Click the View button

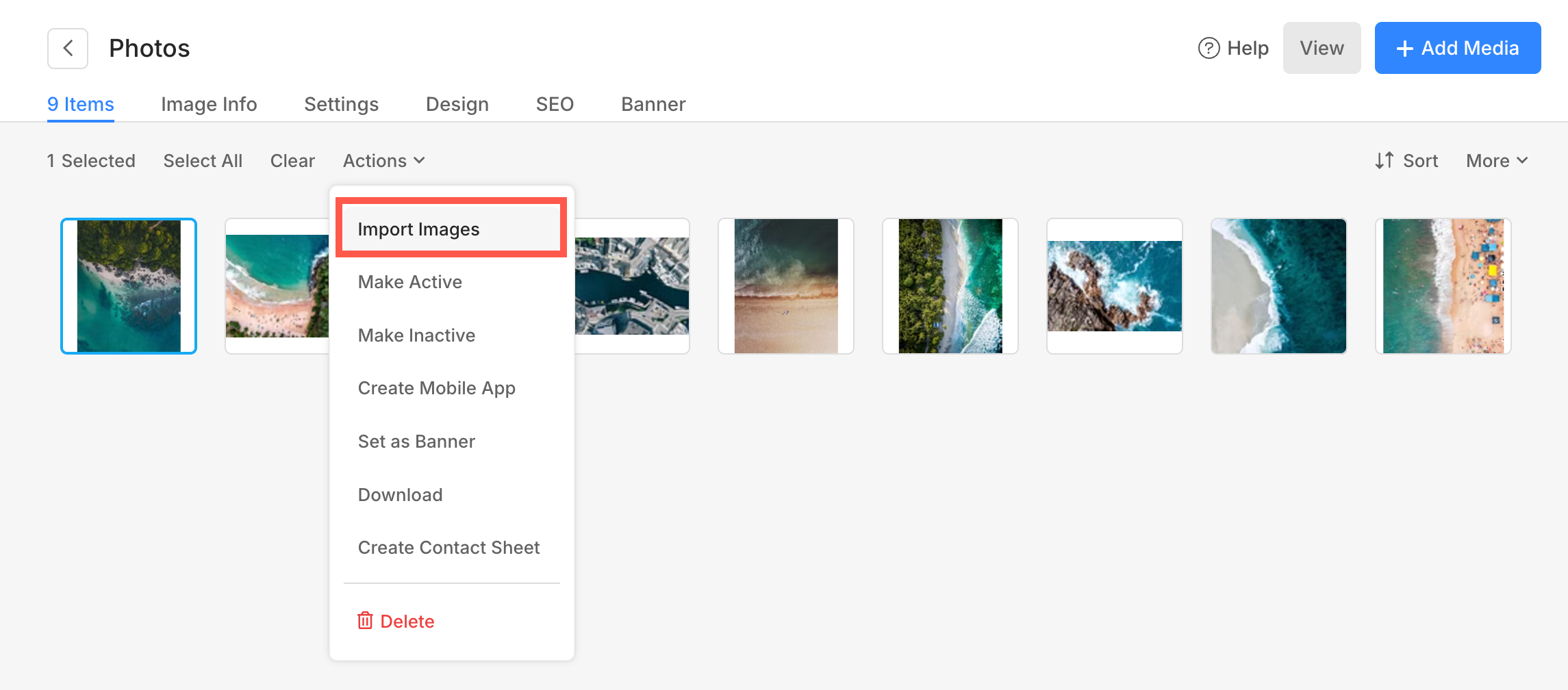[x=1322, y=48]
